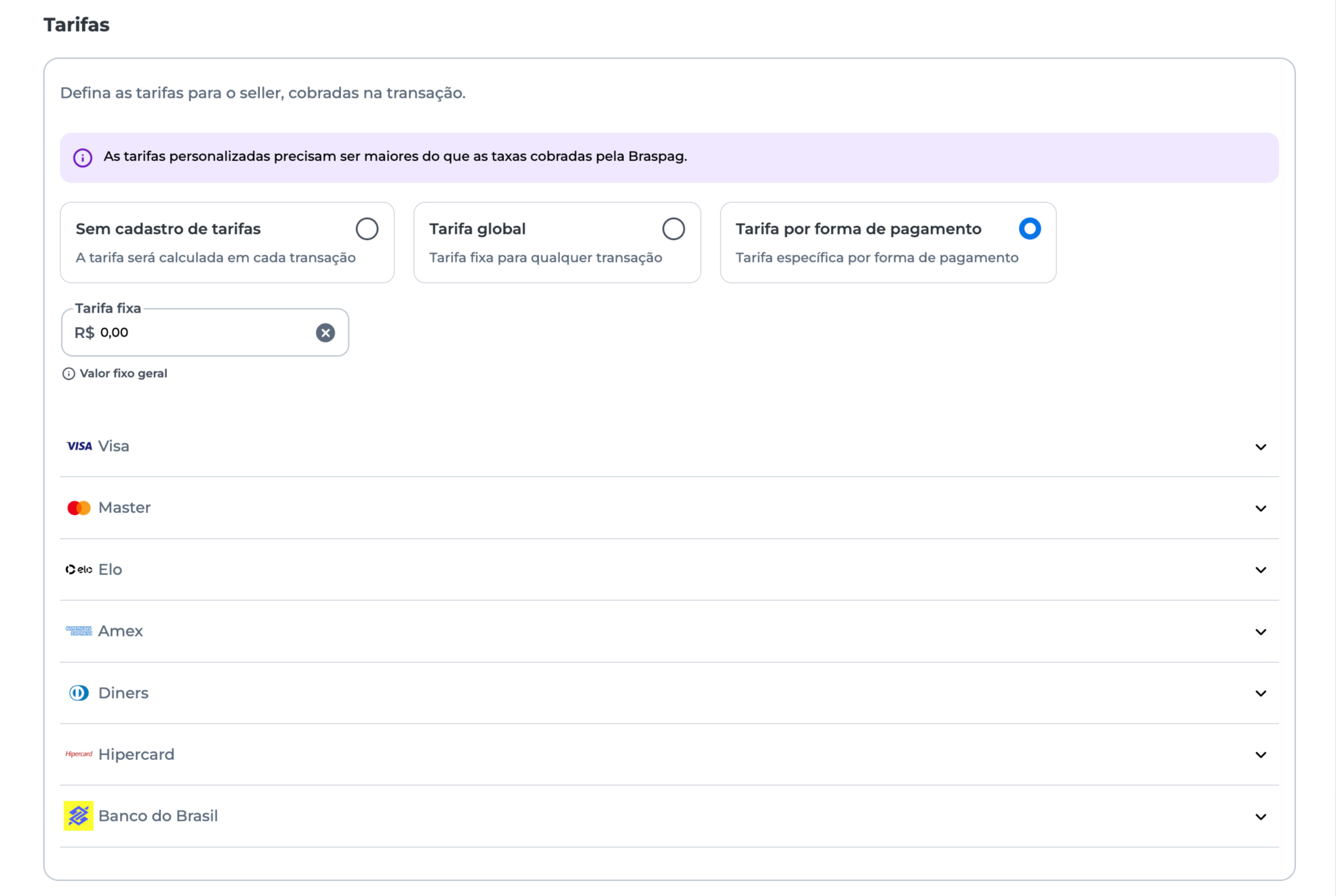Click the American Express logo icon

(x=79, y=631)
